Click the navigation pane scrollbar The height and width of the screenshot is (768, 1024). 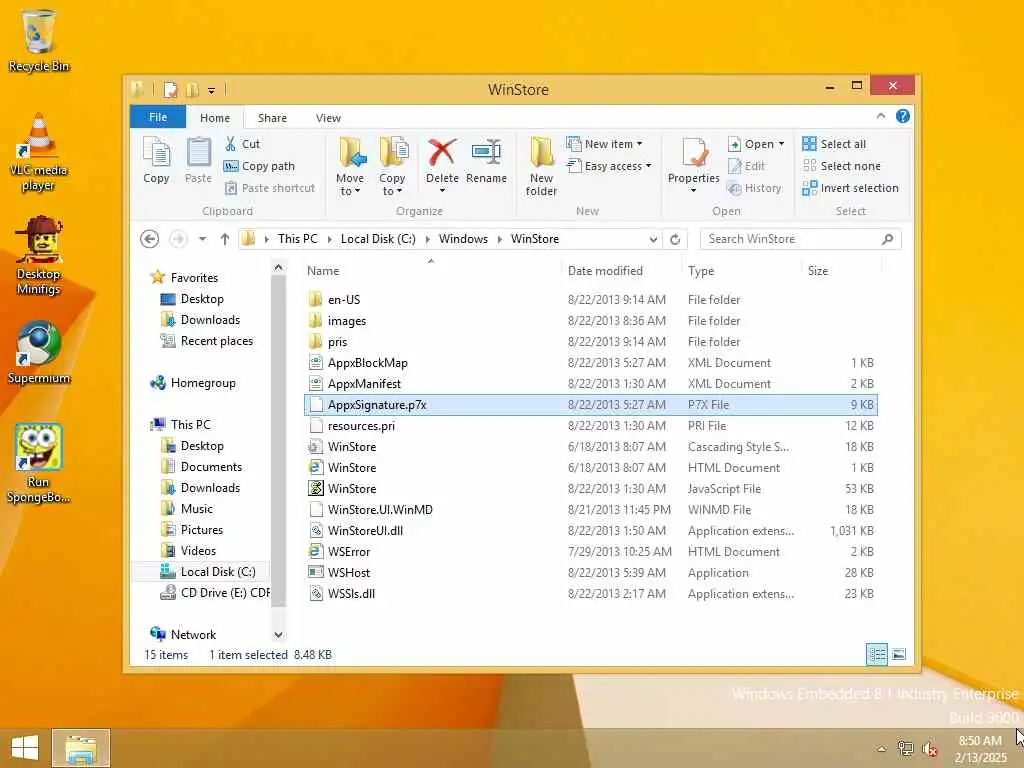278,441
